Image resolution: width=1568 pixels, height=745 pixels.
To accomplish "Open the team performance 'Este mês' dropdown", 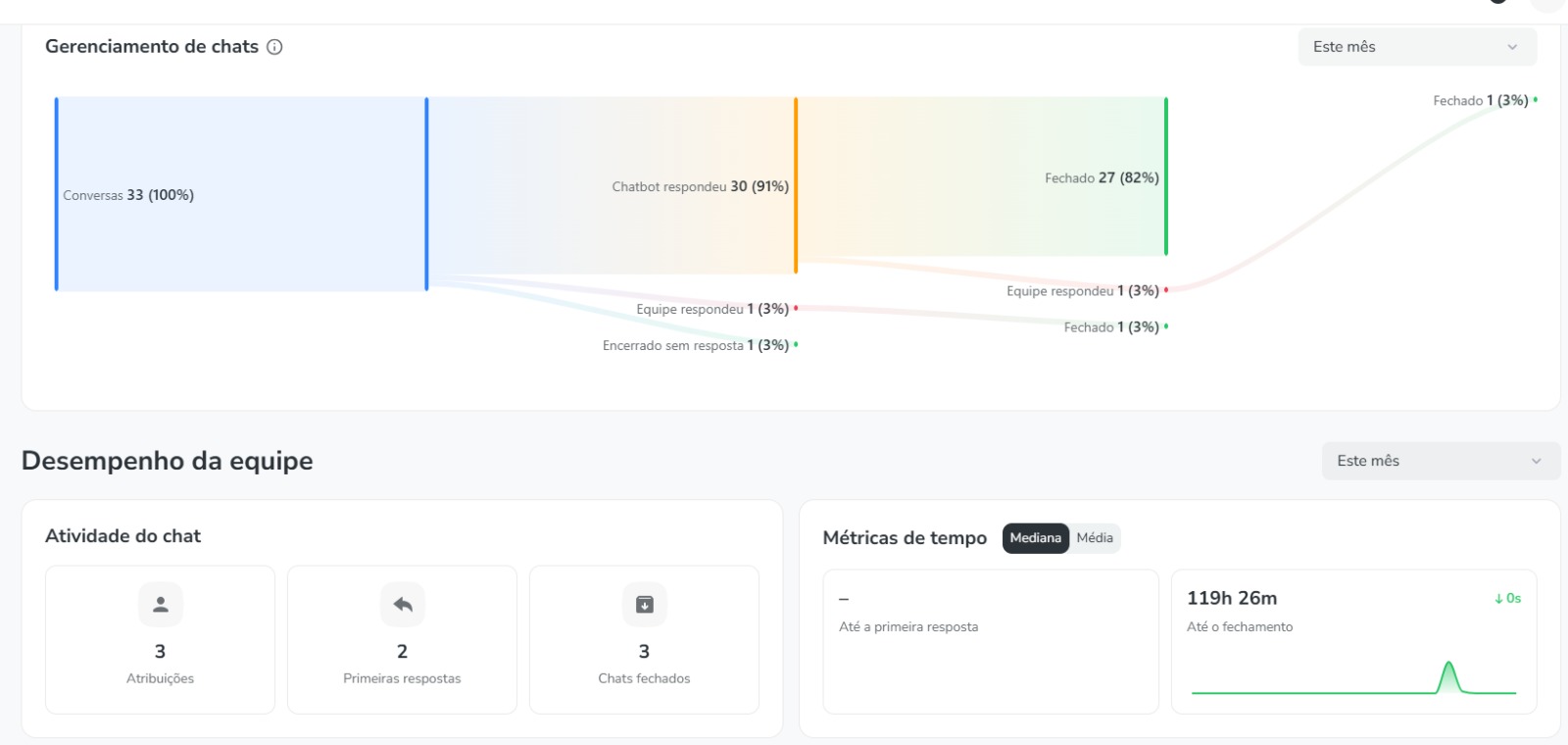I will click(1441, 461).
